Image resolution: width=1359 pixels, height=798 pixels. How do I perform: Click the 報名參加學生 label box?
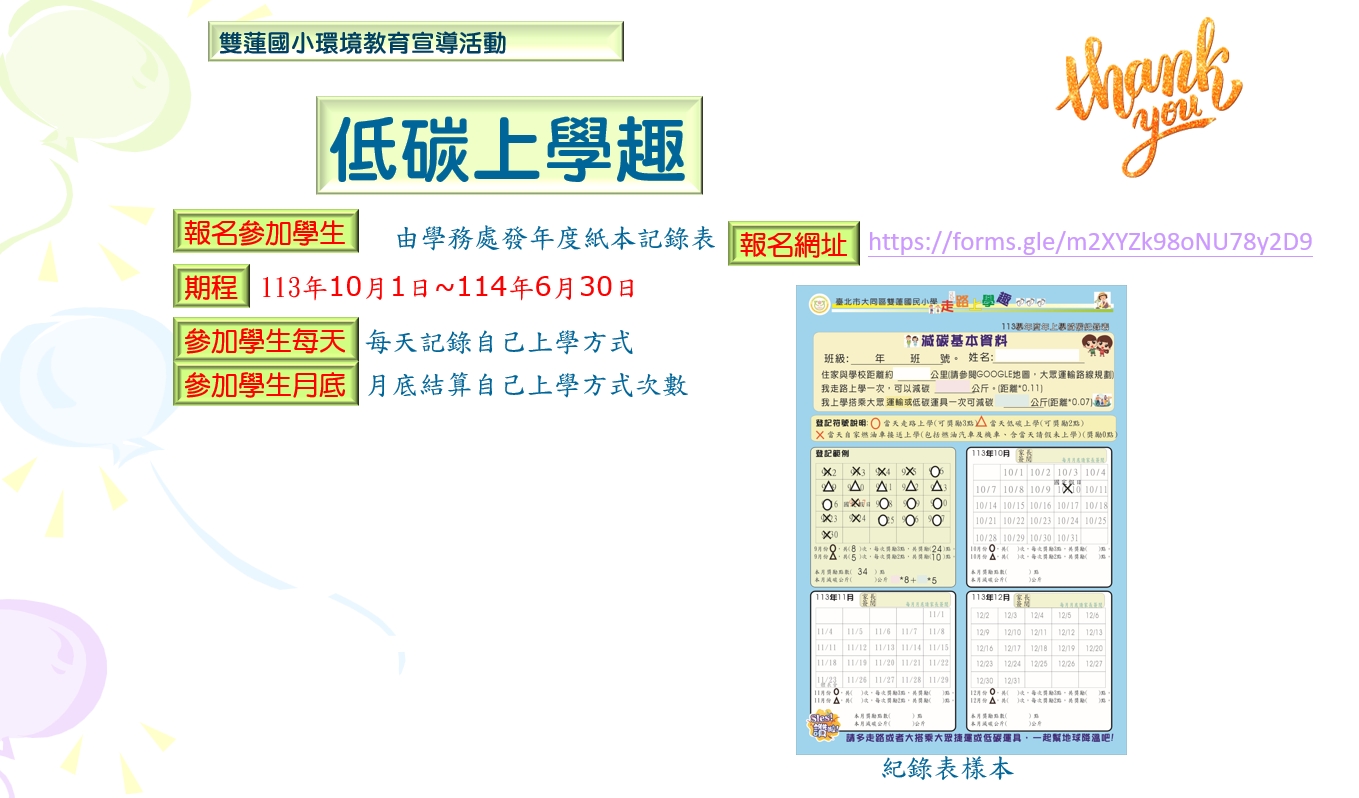tap(265, 232)
